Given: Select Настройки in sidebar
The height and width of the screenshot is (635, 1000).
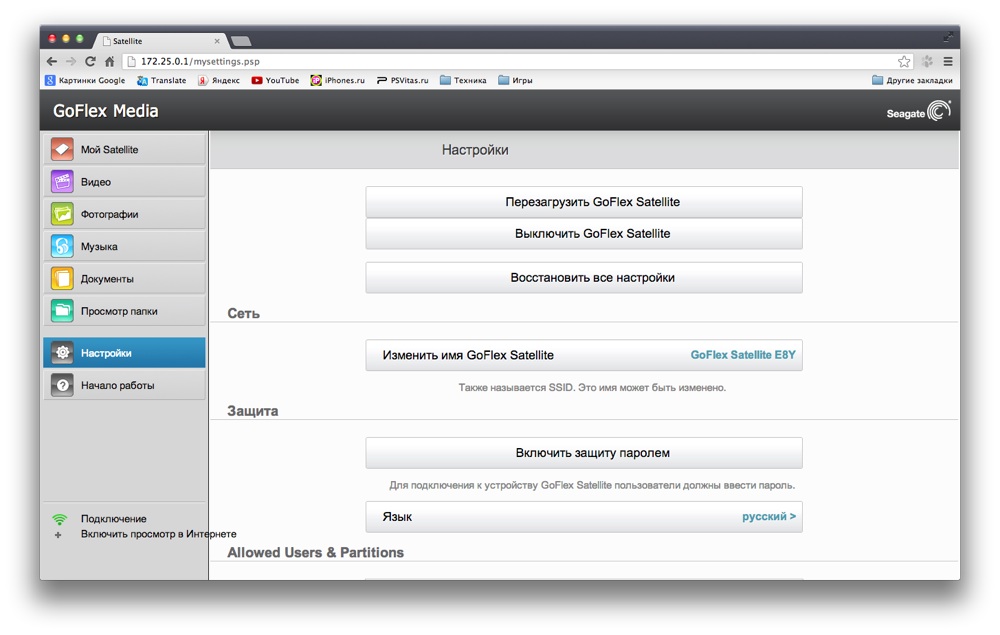Looking at the screenshot, I should pos(124,353).
